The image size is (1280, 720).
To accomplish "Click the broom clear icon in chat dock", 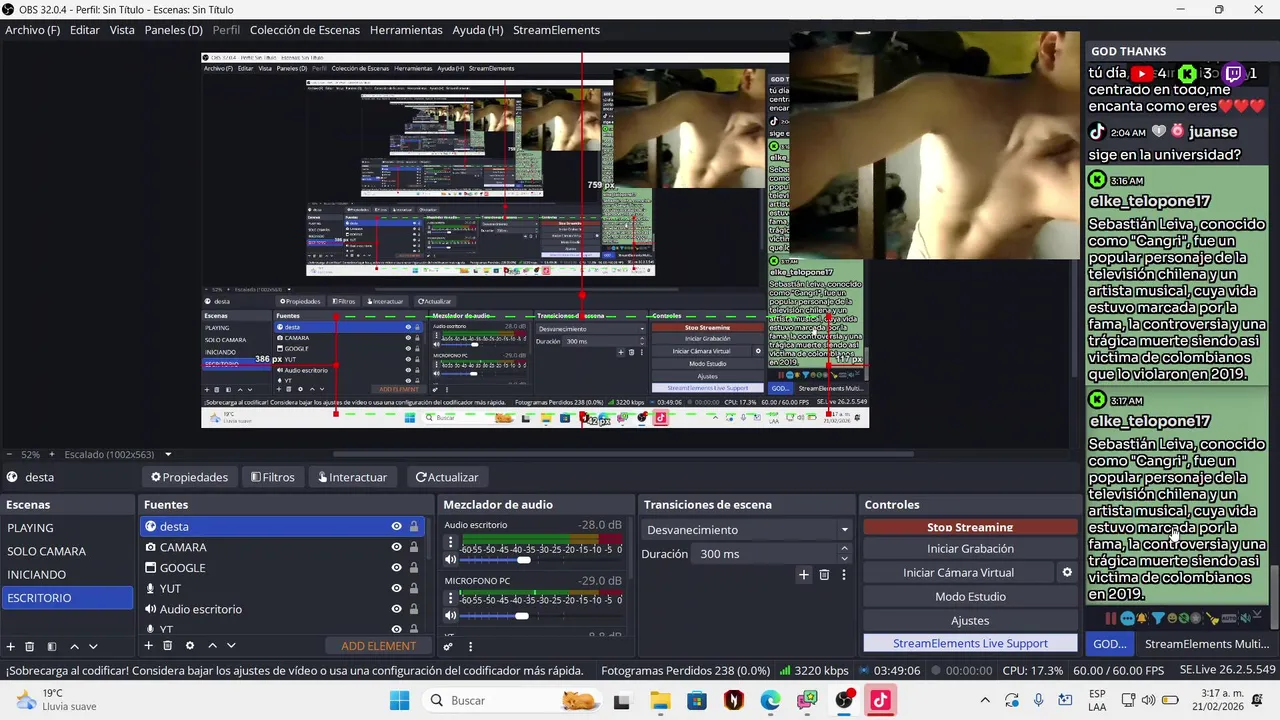I will tap(1213, 619).
